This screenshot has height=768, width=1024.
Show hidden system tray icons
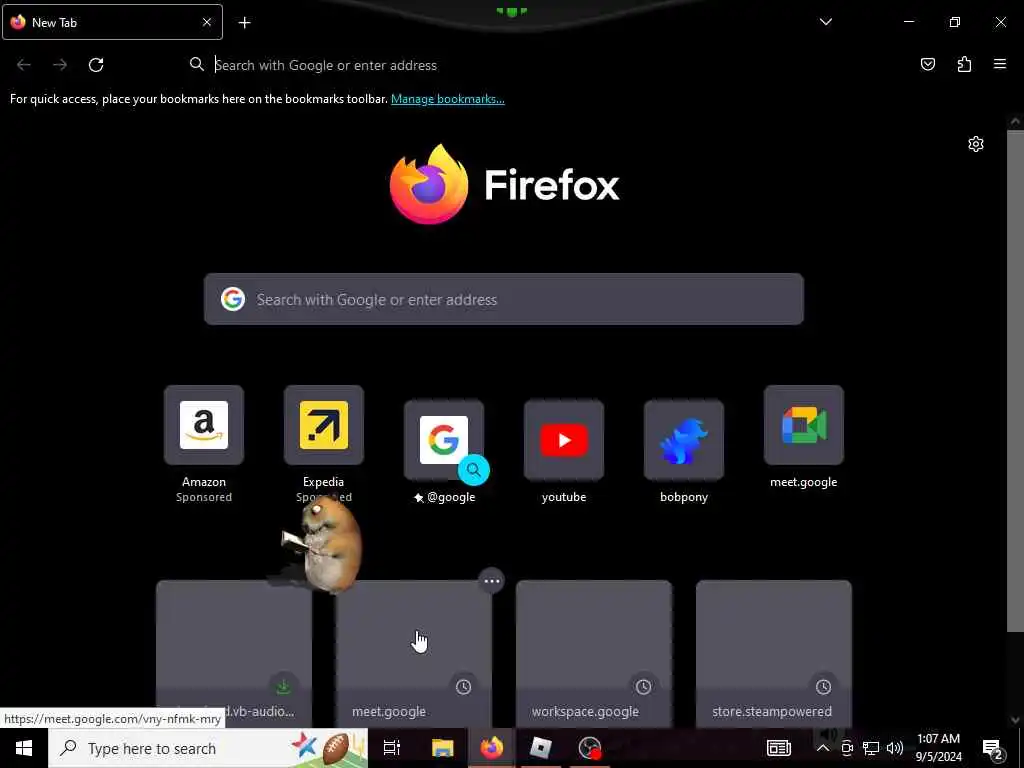coord(823,748)
